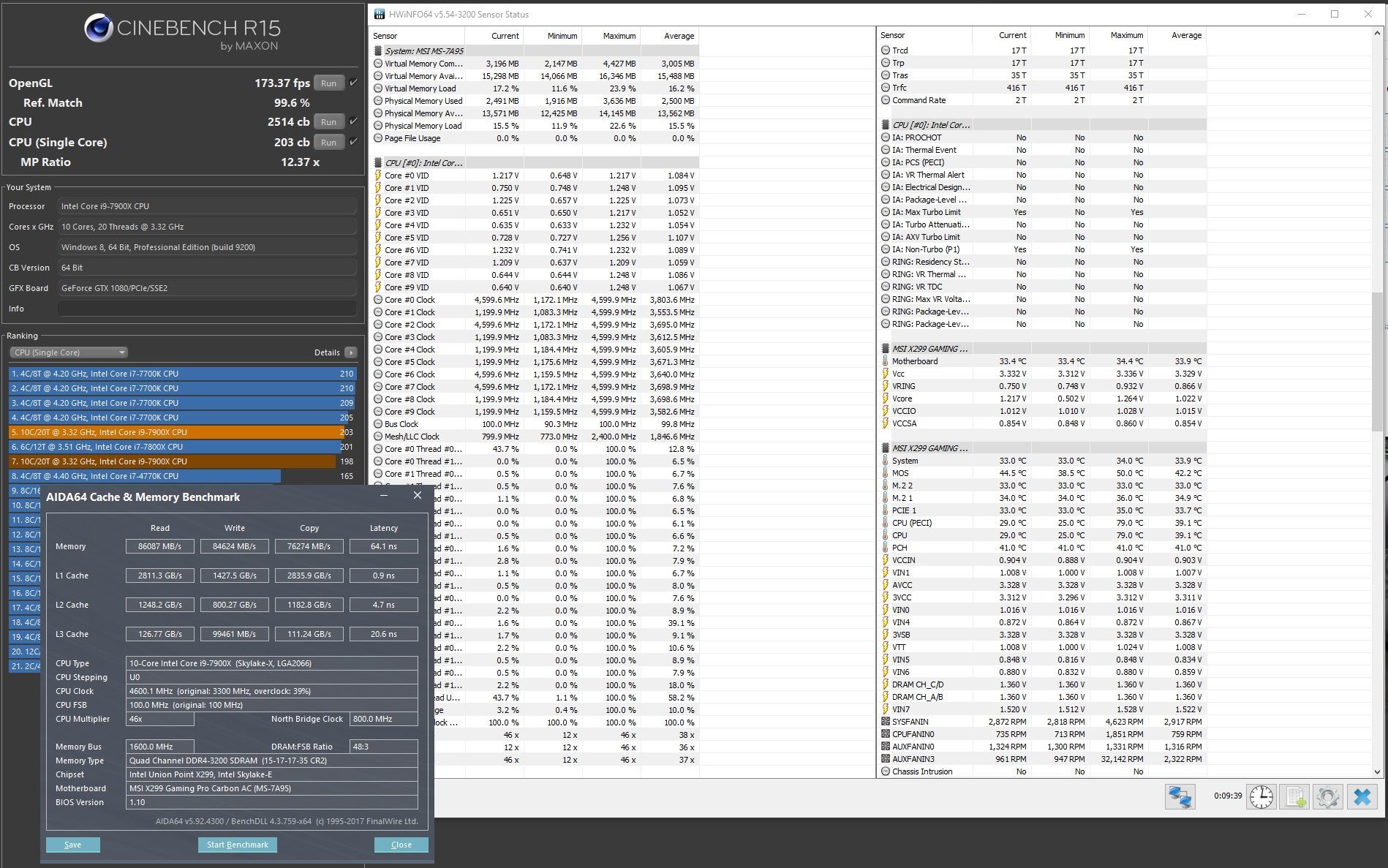The height and width of the screenshot is (868, 1388).
Task: Click the Command Rate sensor row
Action: pos(1042,100)
